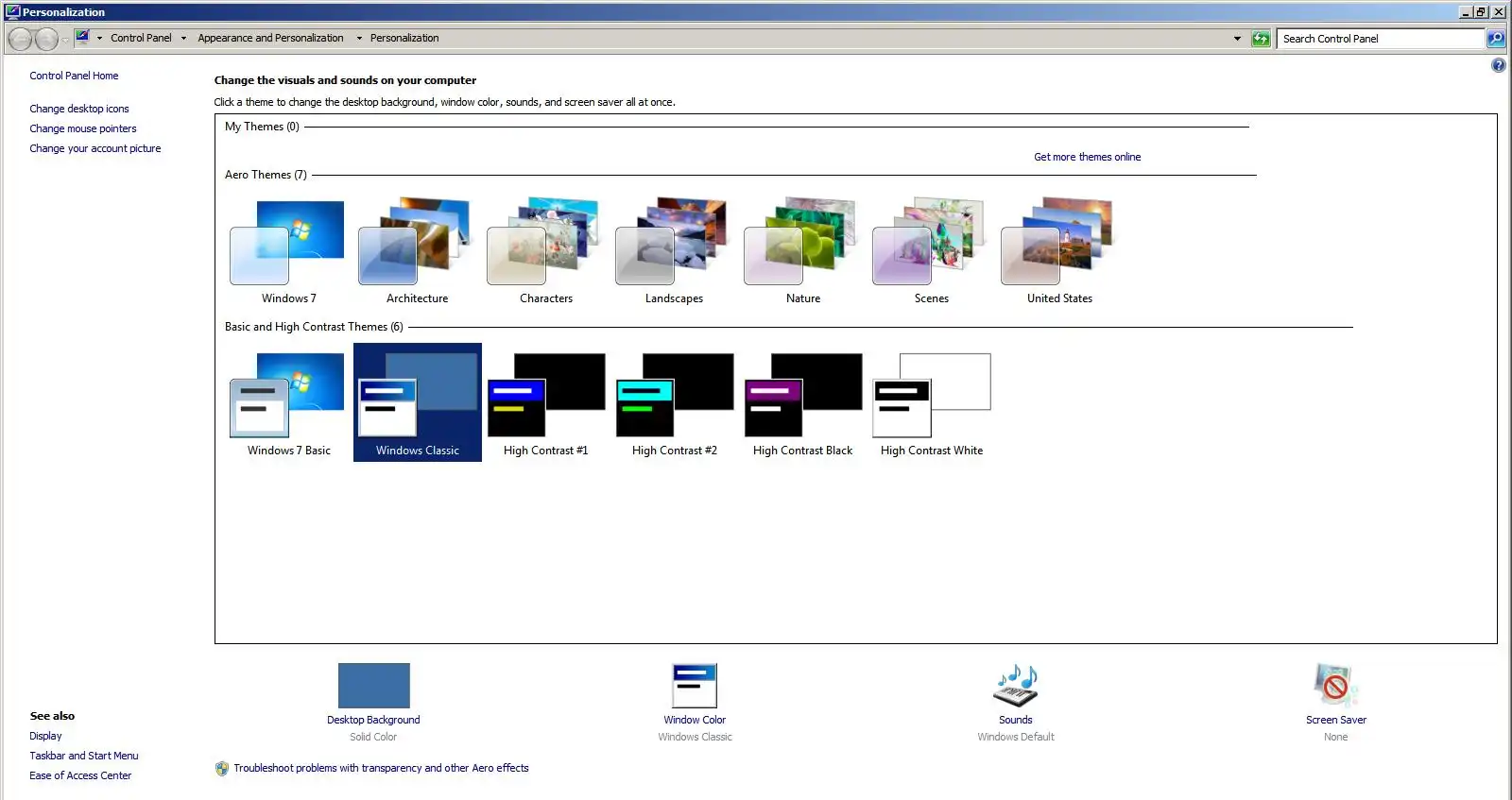Click the search magnifier button
Viewport: 1512px width, 800px height.
point(1495,39)
